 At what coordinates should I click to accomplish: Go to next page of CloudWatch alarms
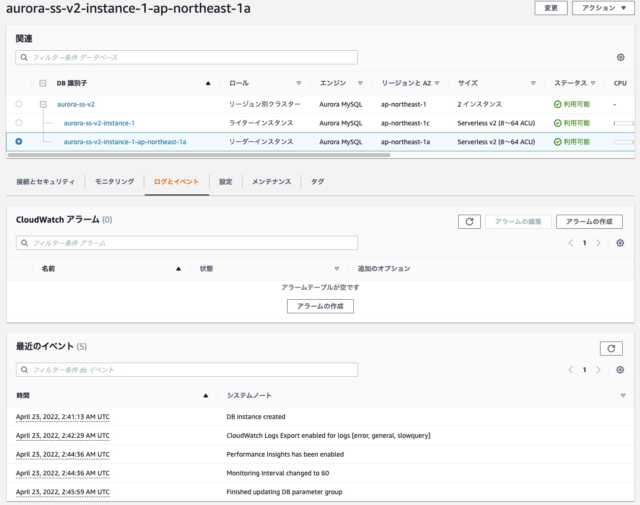point(598,243)
